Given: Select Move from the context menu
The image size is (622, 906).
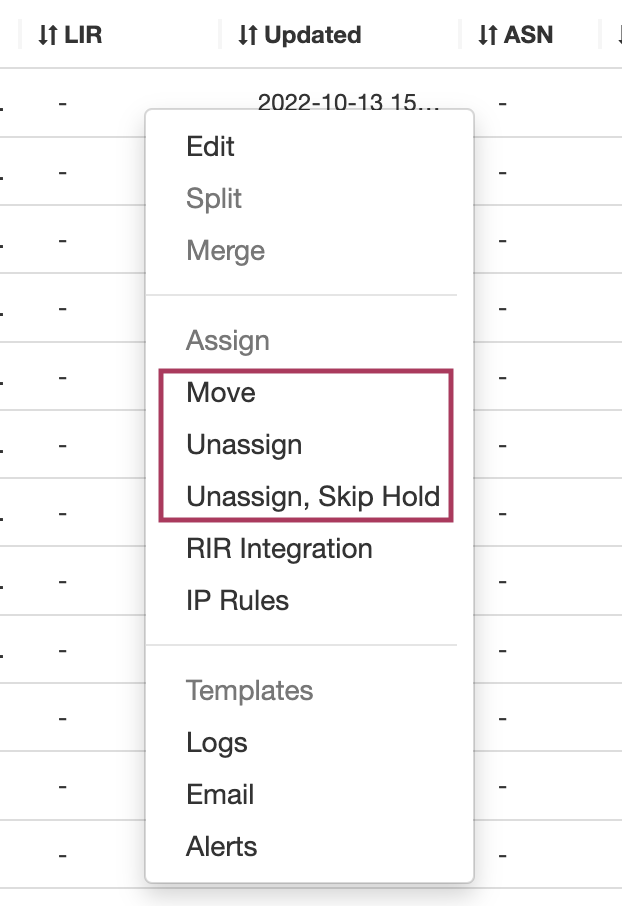Looking at the screenshot, I should [221, 393].
